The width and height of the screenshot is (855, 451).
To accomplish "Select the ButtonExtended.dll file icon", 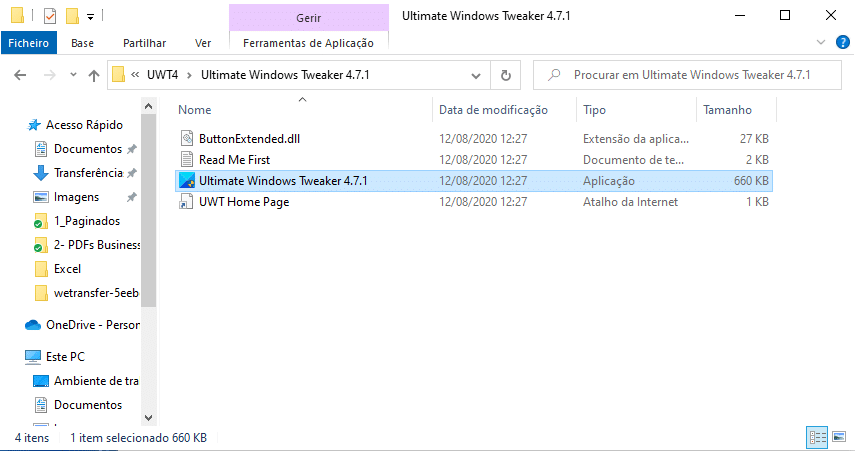I will (186, 139).
